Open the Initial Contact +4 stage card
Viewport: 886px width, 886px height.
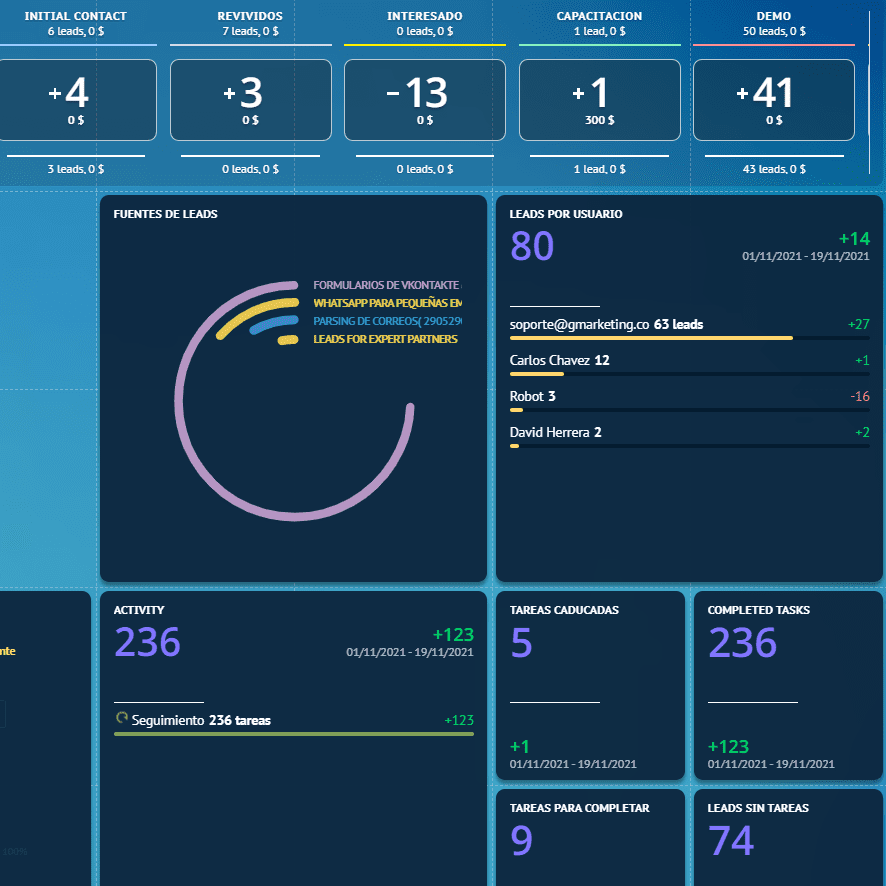[78, 100]
